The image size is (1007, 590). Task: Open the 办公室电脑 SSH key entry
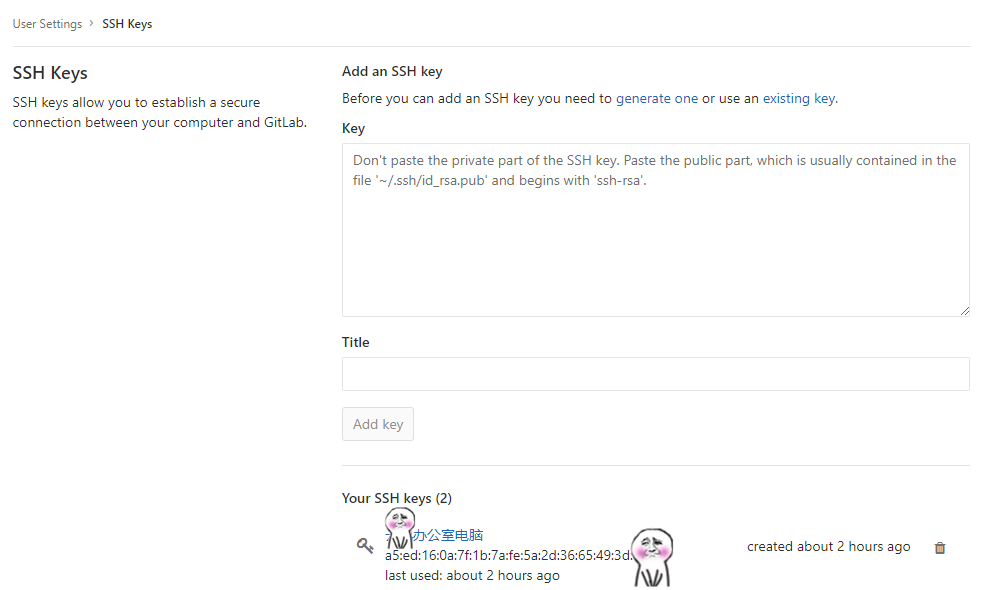[448, 535]
